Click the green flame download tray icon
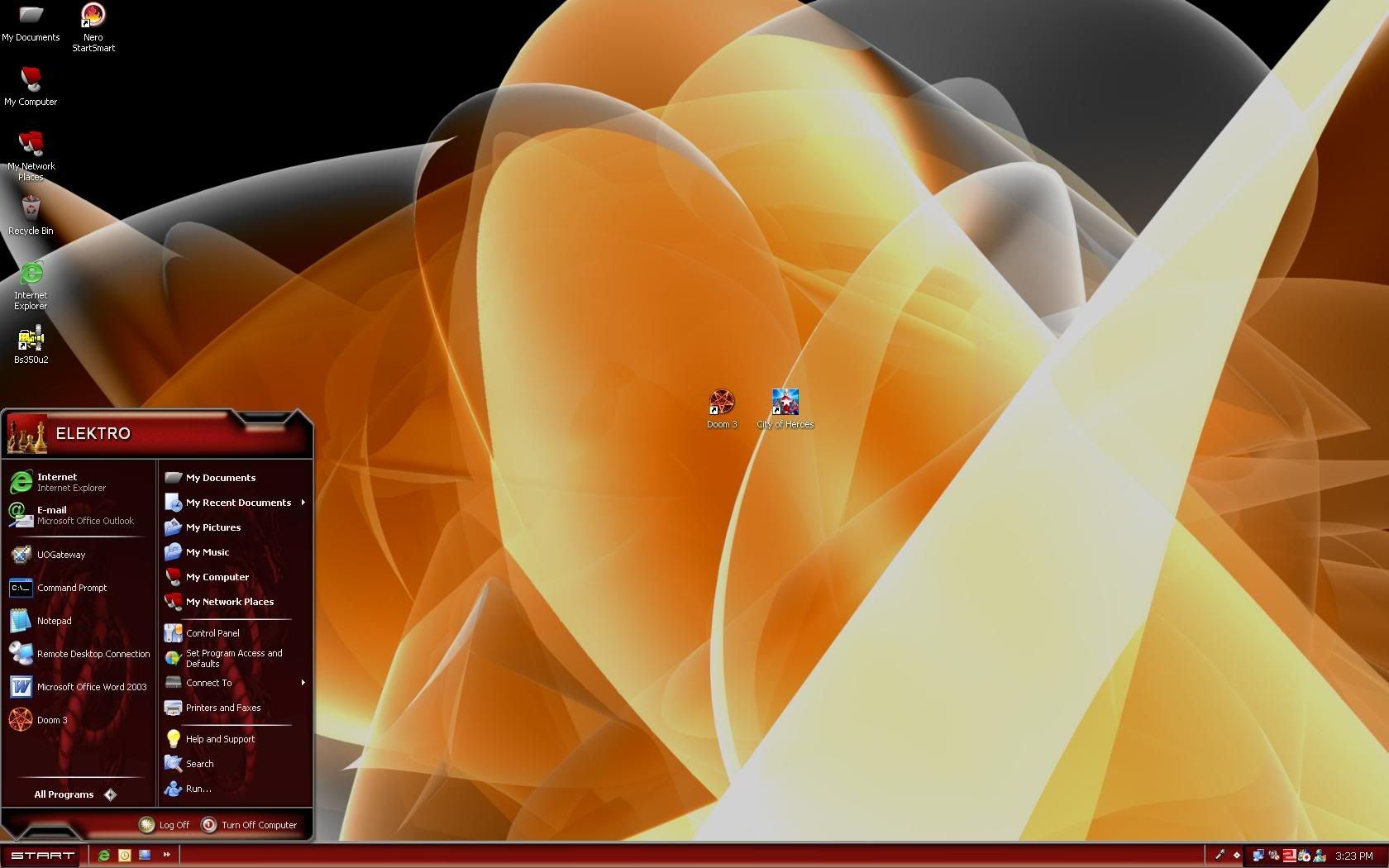The image size is (1389, 868). pyautogui.click(x=1304, y=856)
